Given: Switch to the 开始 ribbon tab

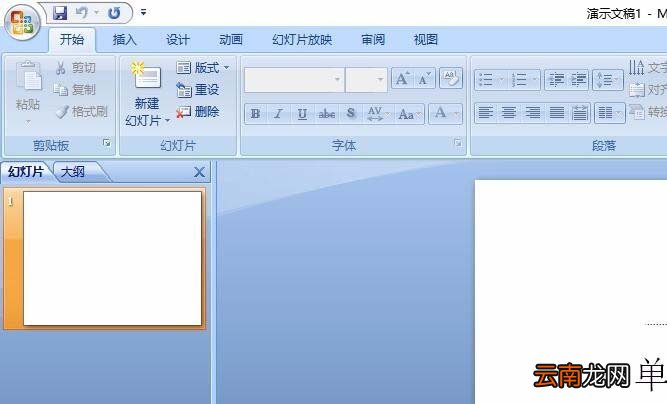Looking at the screenshot, I should [72, 40].
